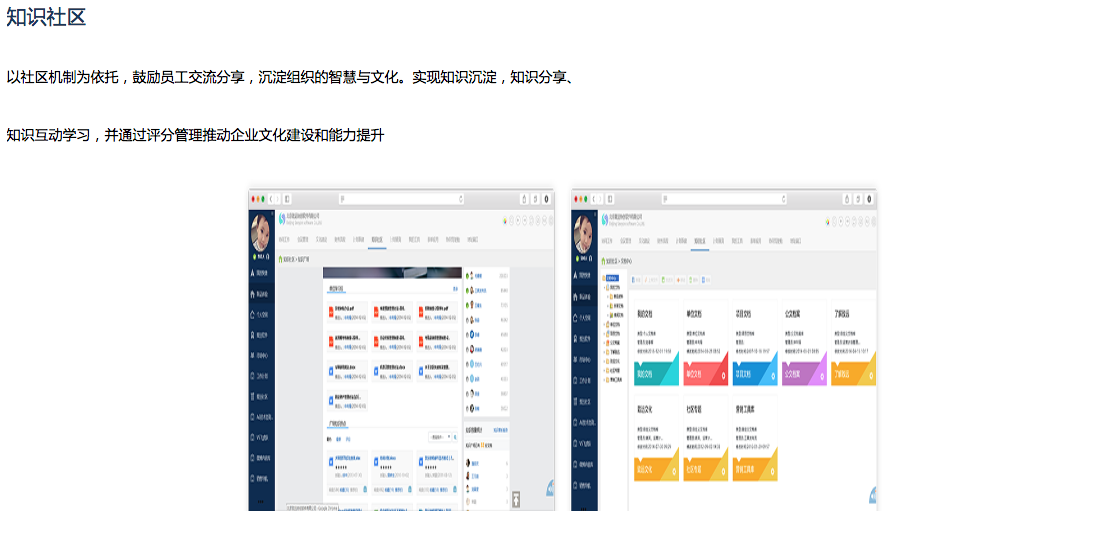Screen dimensions: 1104x537
Task: Click the share icon in the right browser toolbar
Action: [846, 199]
